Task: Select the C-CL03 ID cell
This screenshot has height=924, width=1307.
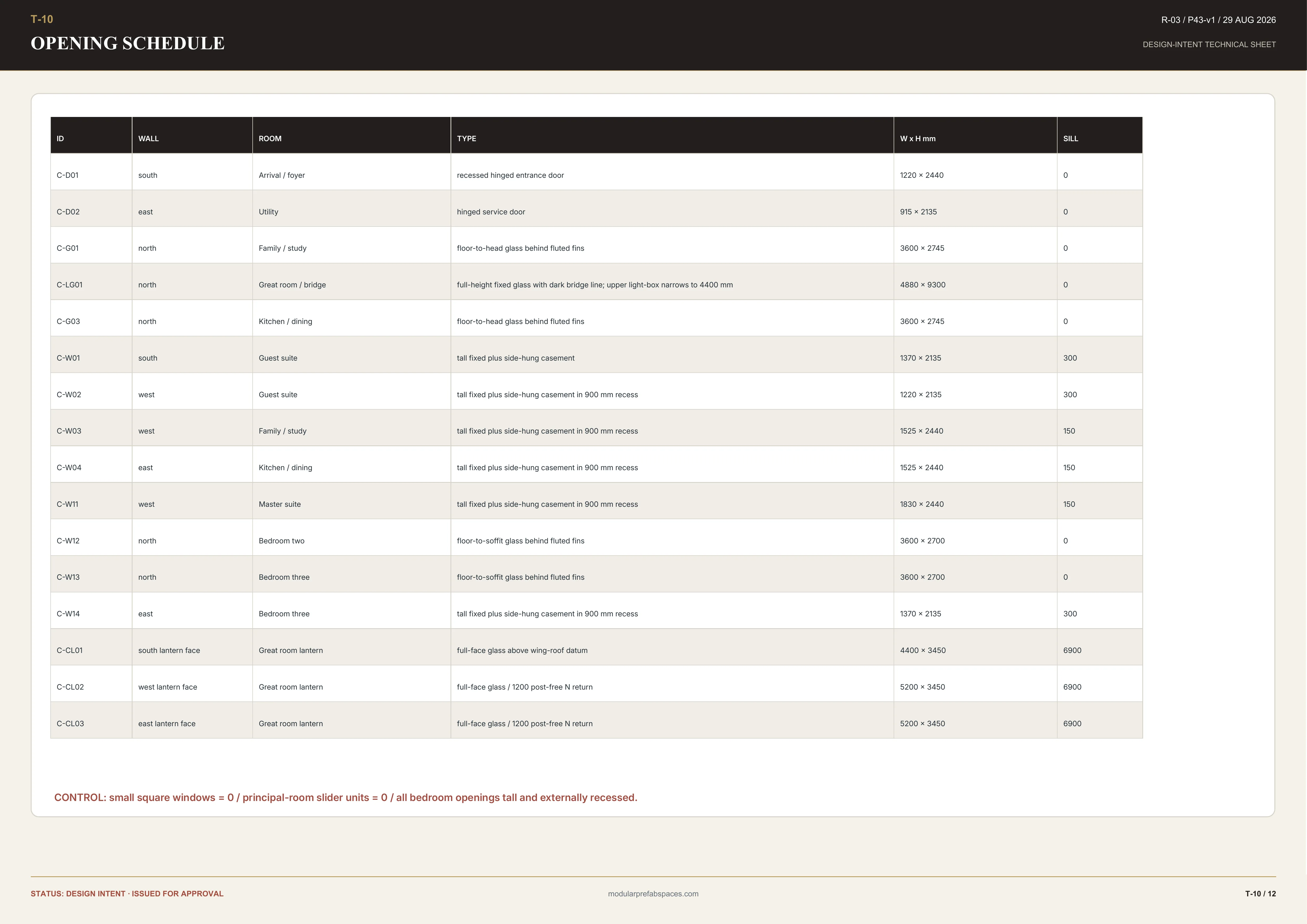Action: (x=91, y=720)
